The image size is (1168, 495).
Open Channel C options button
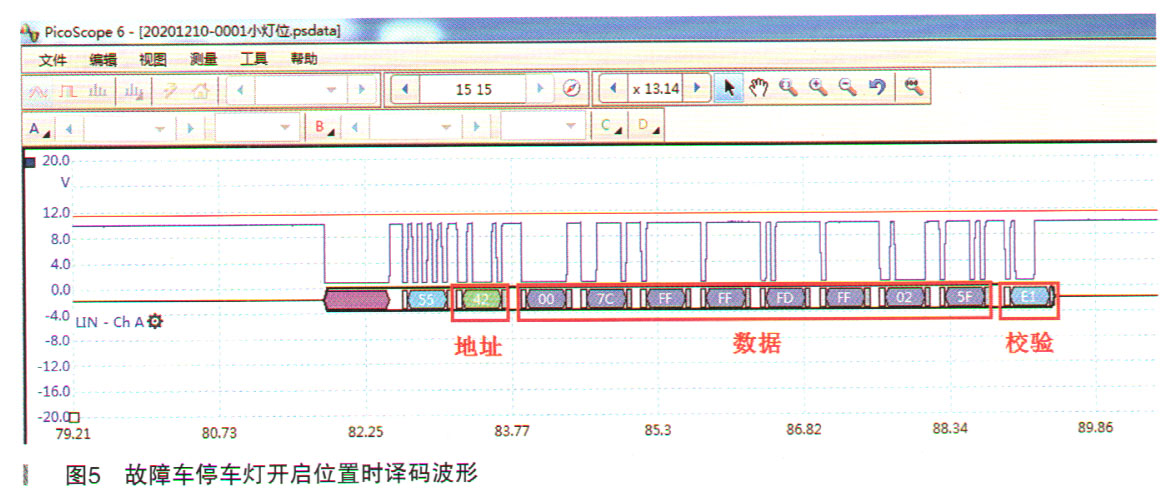point(611,127)
